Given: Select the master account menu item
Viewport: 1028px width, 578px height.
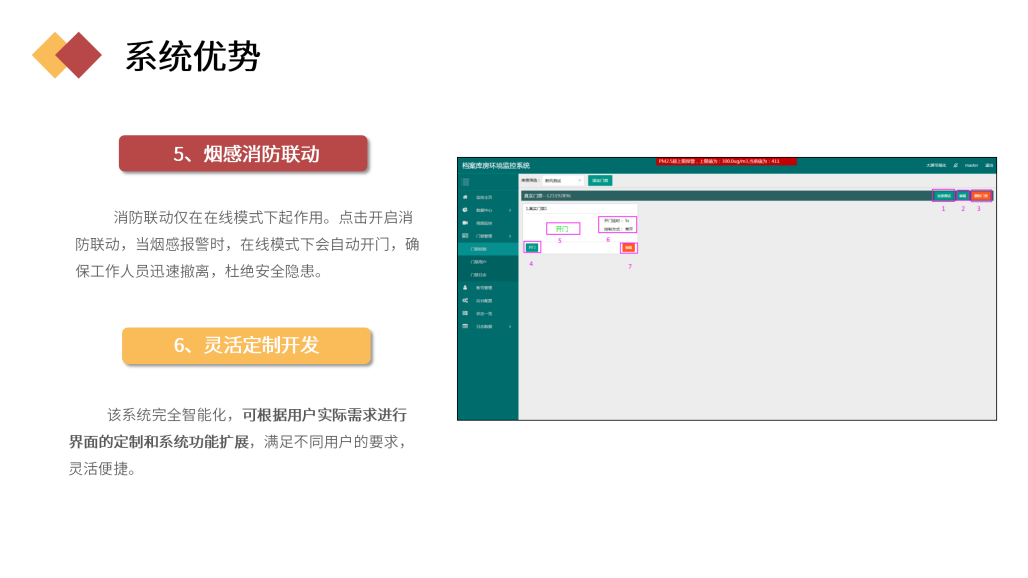Looking at the screenshot, I should [971, 165].
